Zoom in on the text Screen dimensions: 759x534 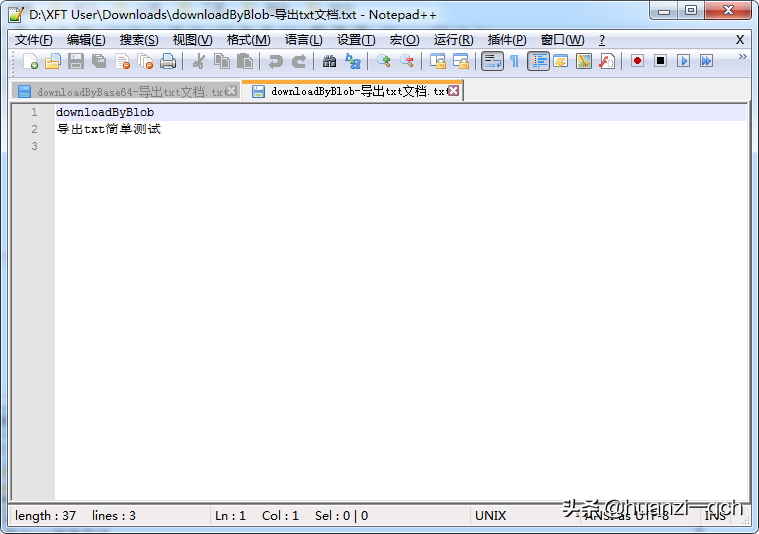tap(384, 61)
